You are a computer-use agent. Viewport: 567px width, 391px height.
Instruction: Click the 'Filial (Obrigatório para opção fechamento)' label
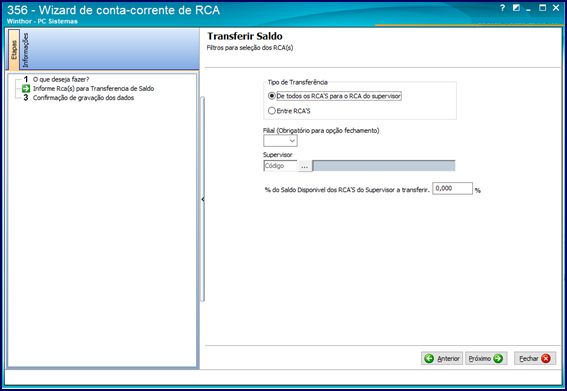click(x=321, y=131)
